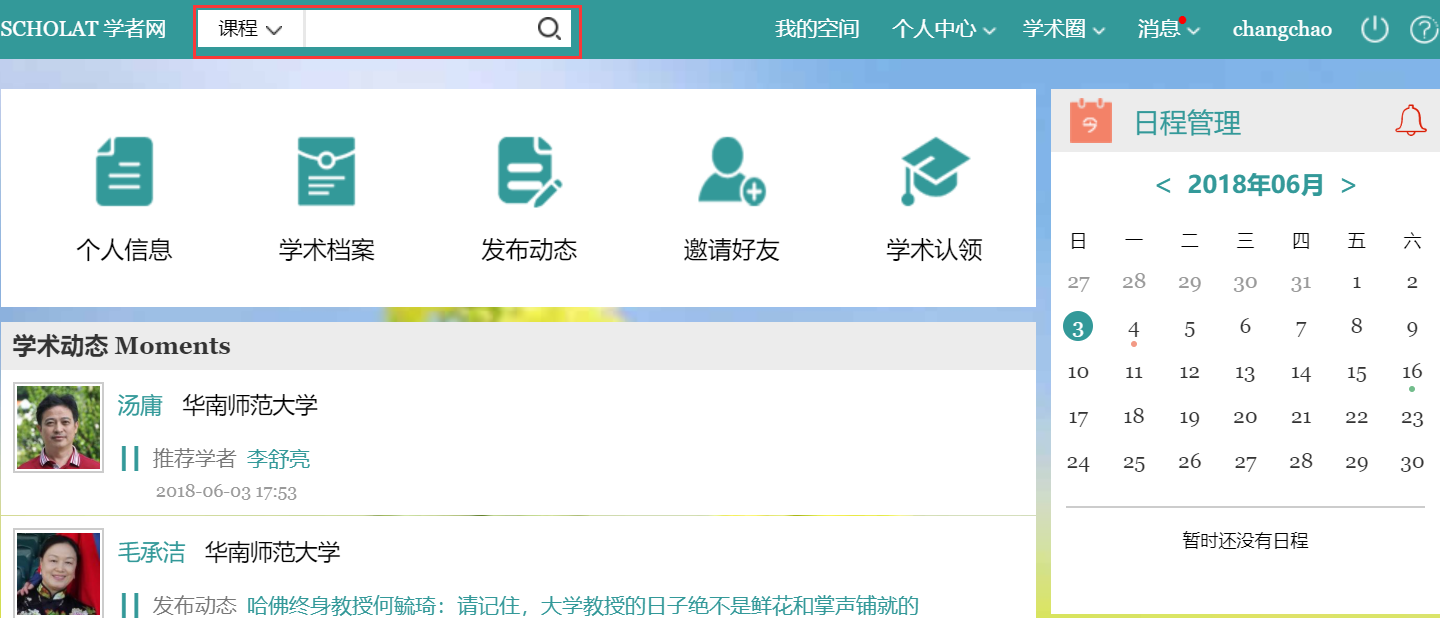Go to the previous calendar month
The width and height of the screenshot is (1440, 618).
pyautogui.click(x=1163, y=185)
